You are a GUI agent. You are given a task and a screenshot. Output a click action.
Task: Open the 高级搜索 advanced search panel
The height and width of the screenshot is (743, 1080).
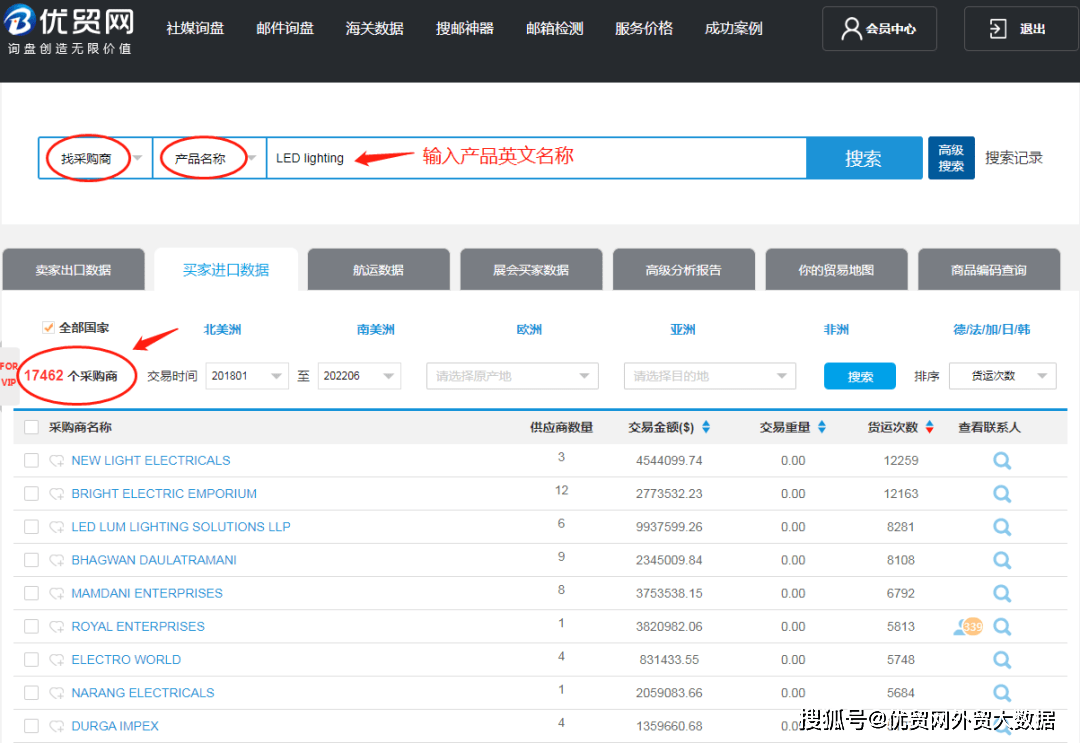(x=951, y=157)
